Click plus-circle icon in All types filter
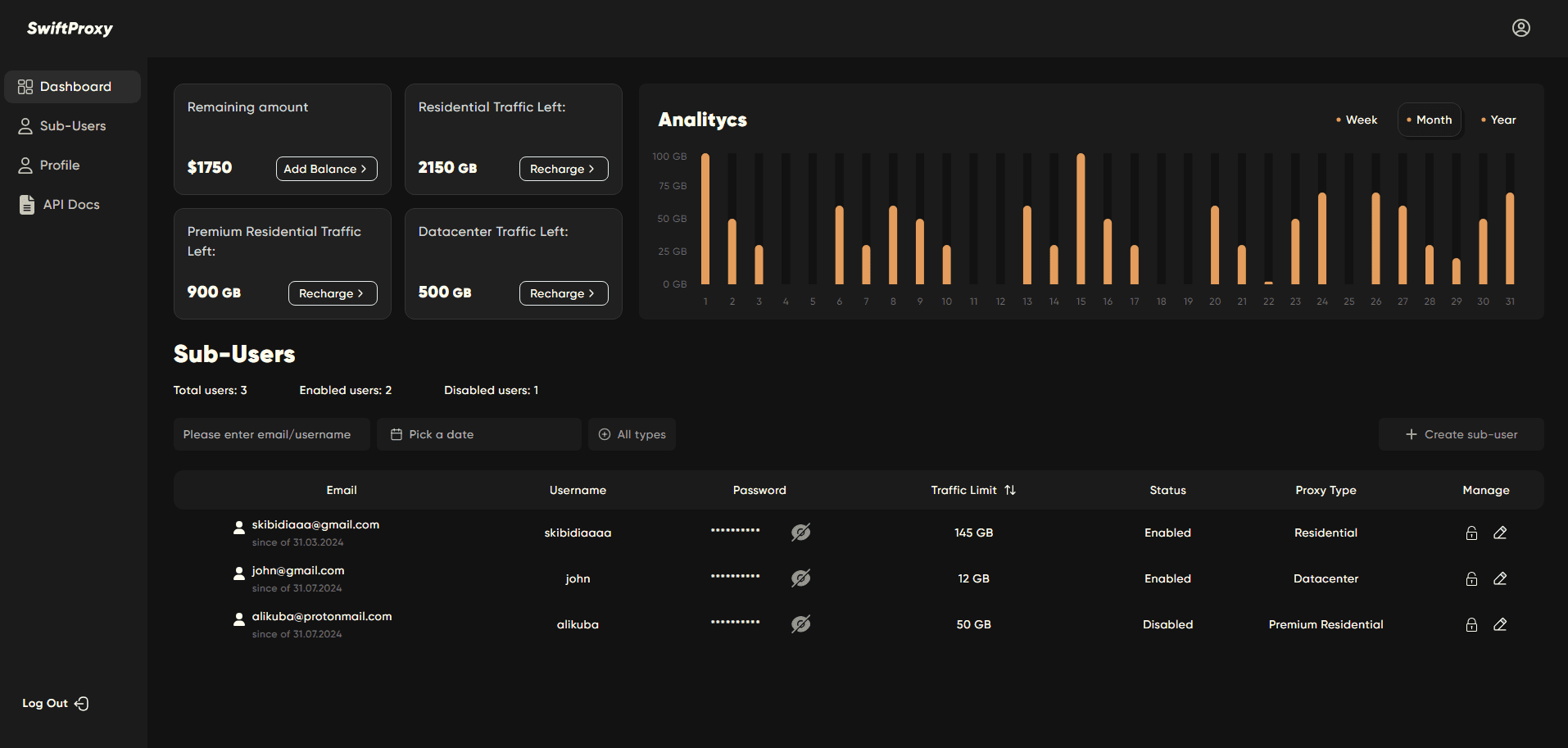Screen dimensions: 1568x748 coord(605,434)
